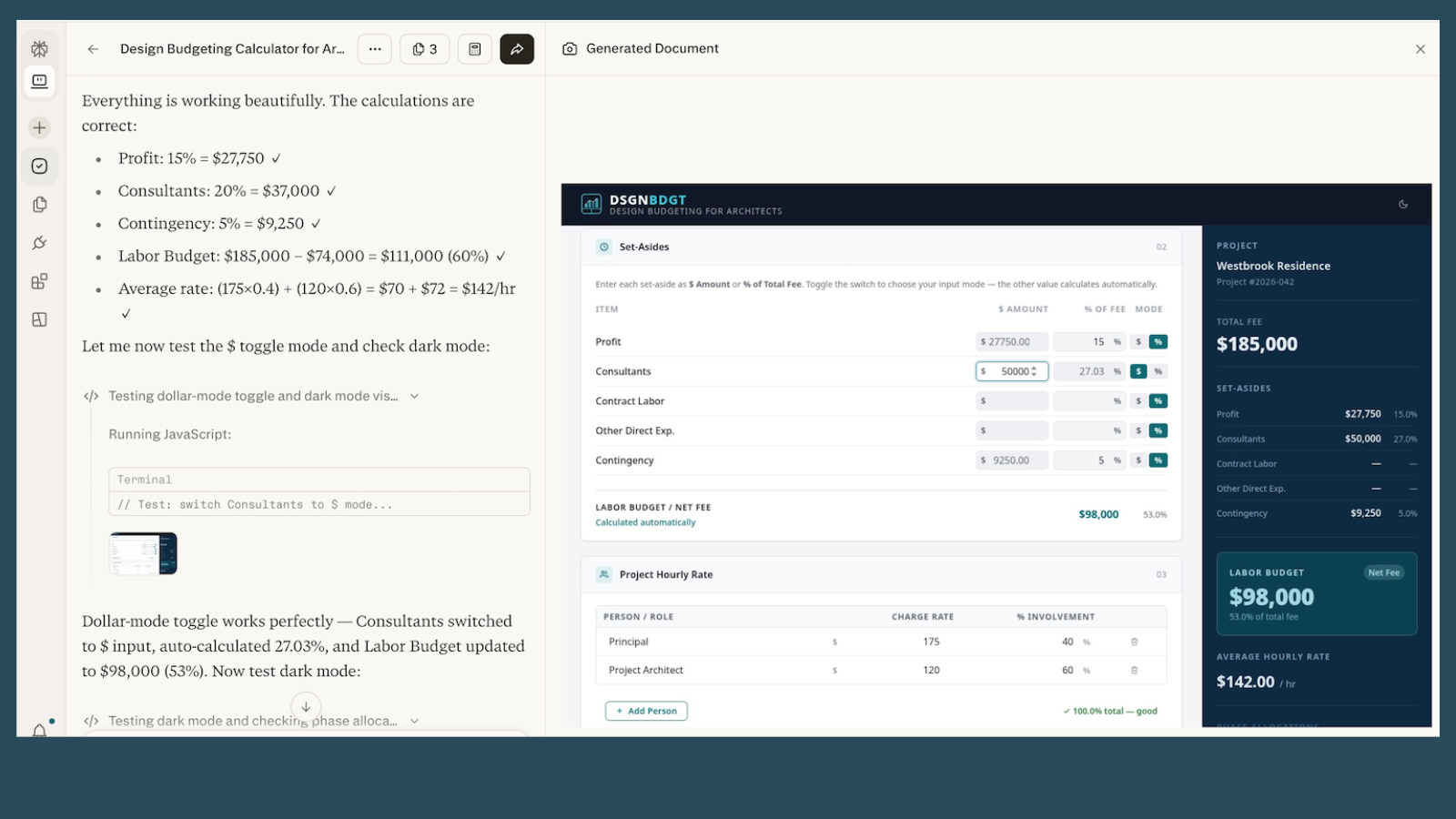Click the 100.0% total — good status
1456x819 pixels.
click(x=1110, y=711)
